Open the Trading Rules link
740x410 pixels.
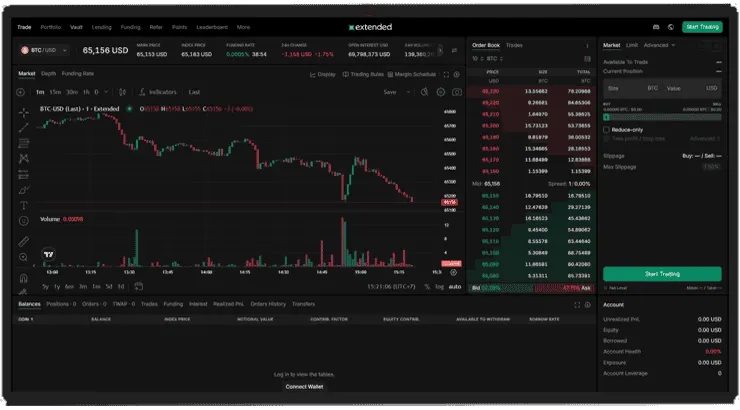363,75
